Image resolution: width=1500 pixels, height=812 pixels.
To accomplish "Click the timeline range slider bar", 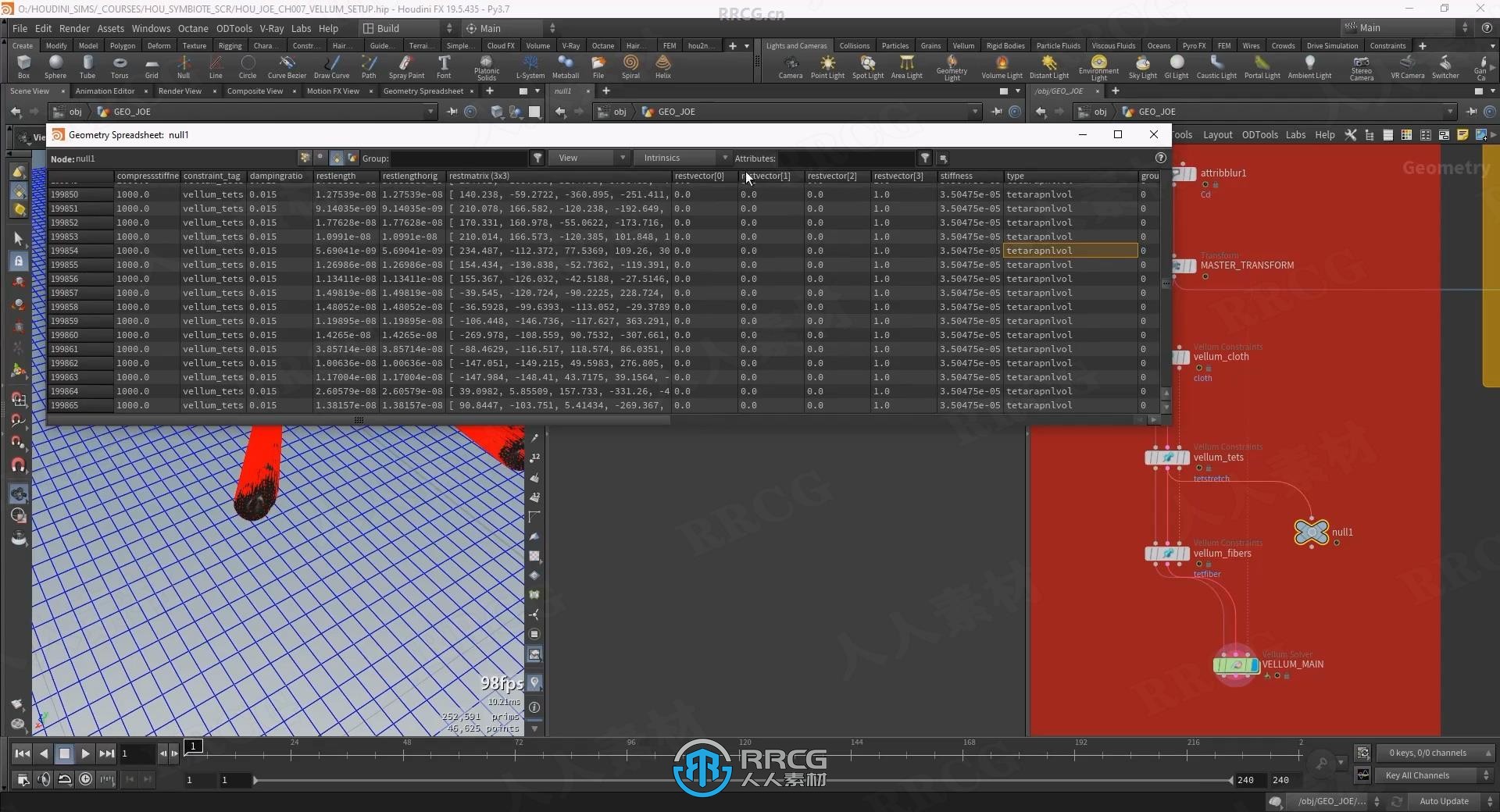I will [743, 779].
